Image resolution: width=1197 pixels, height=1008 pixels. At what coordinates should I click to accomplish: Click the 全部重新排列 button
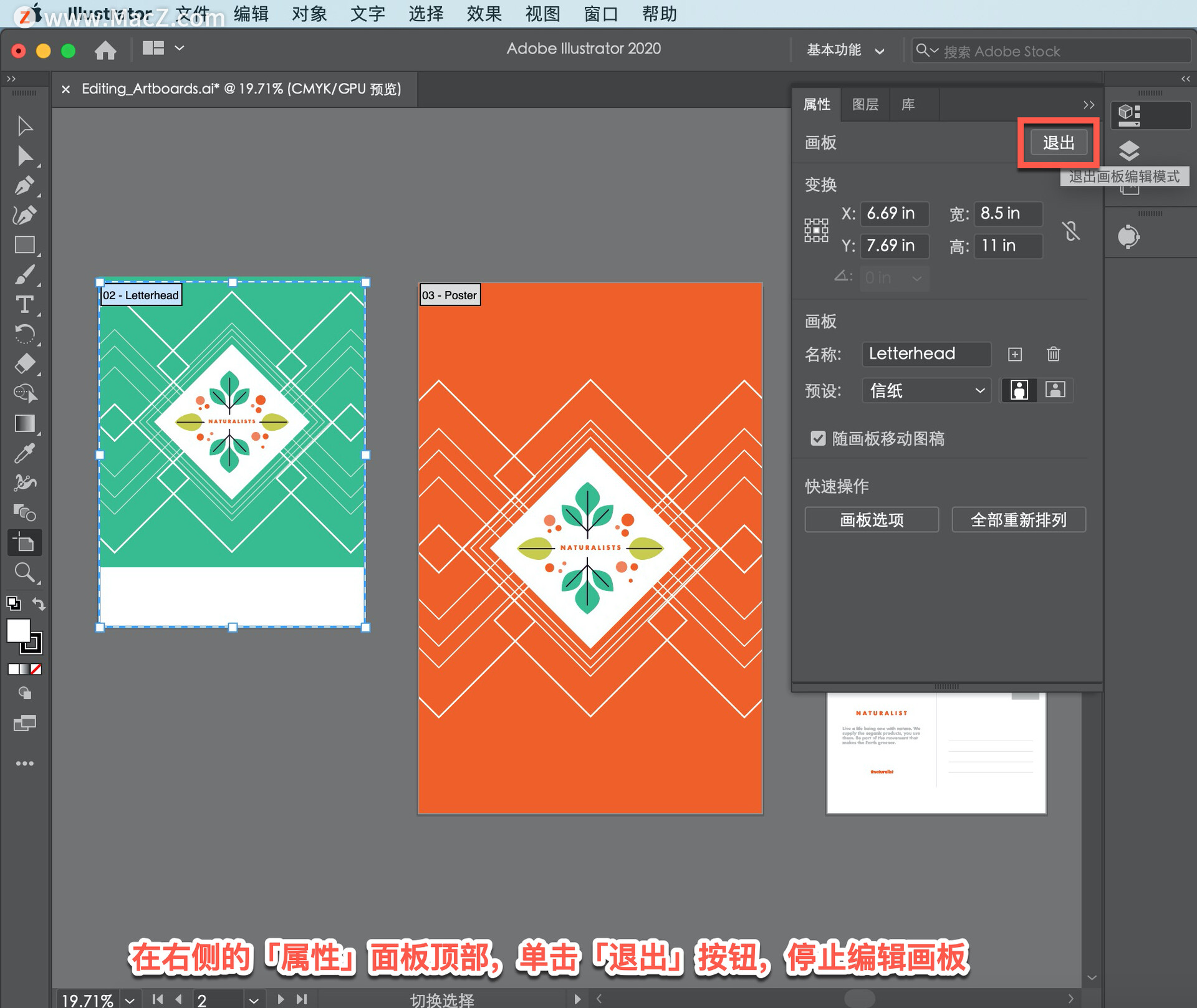(x=1018, y=519)
